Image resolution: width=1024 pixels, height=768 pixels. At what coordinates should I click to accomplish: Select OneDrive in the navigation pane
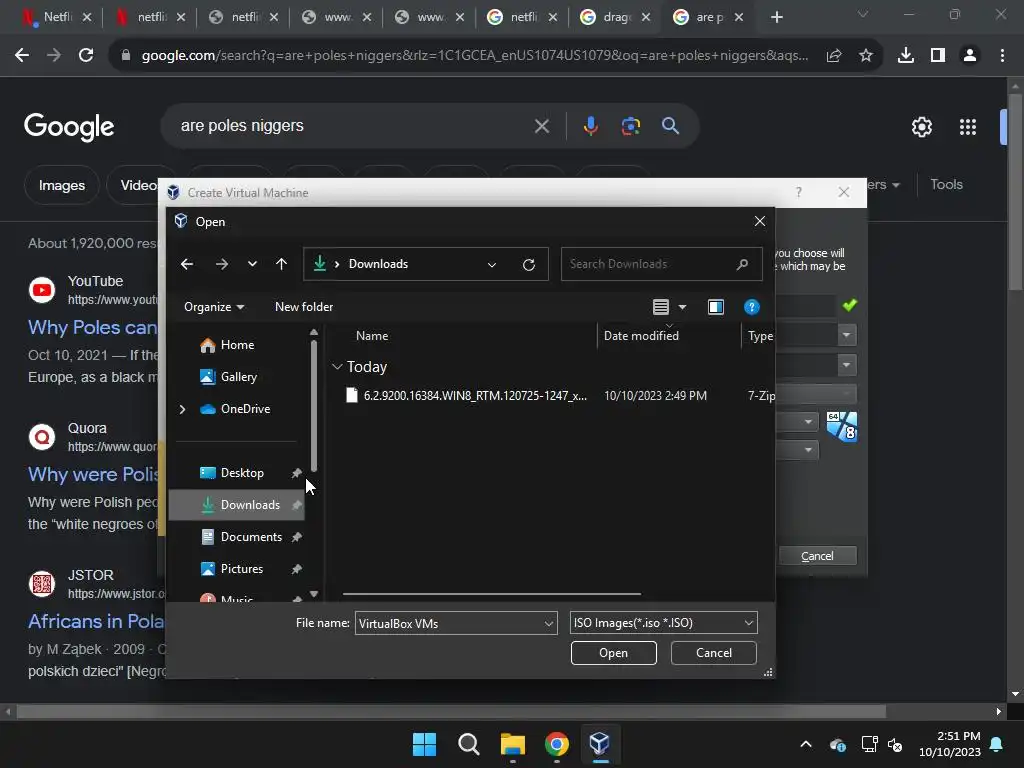coord(244,409)
